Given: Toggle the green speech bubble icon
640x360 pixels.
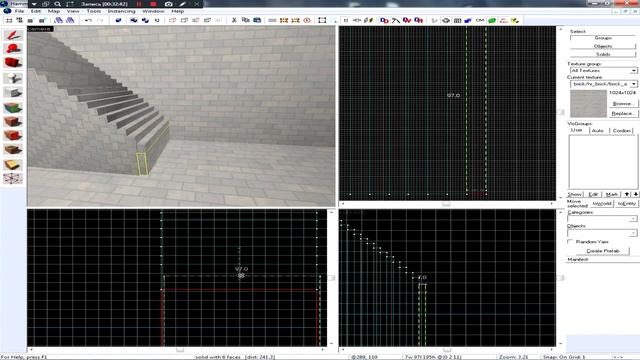Looking at the screenshot, I should (492, 20).
